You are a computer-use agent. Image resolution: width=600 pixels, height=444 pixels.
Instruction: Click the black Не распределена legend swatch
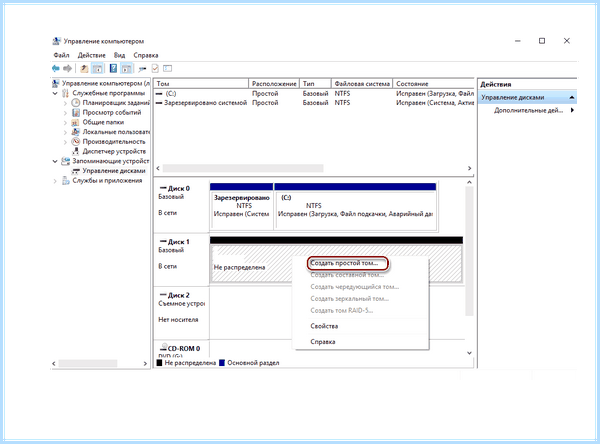159,363
